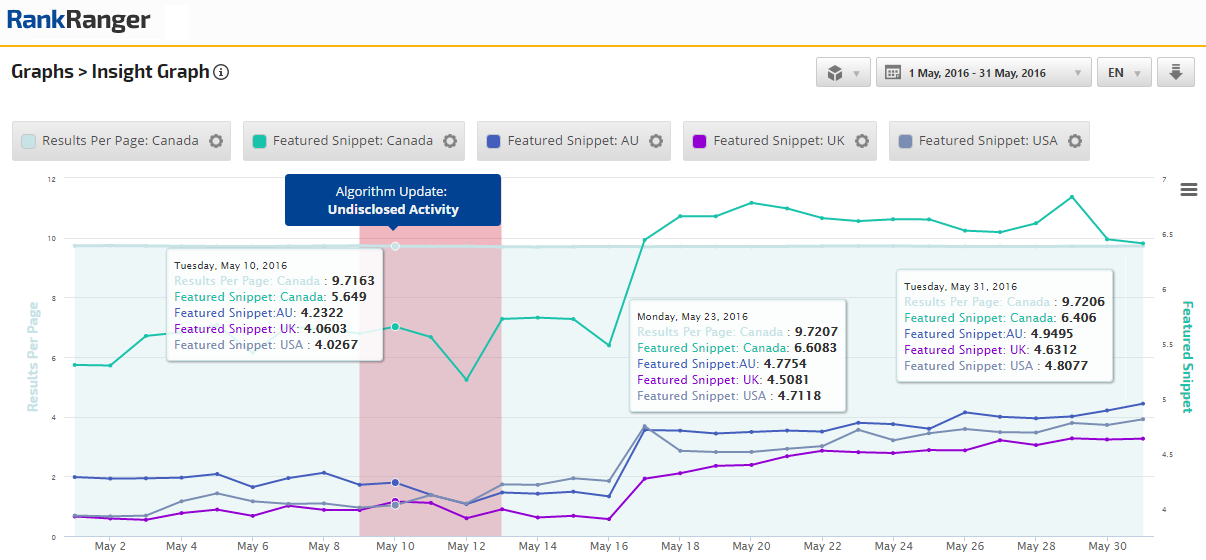Click gear icon on Featured Snippet: UK

tap(862, 141)
